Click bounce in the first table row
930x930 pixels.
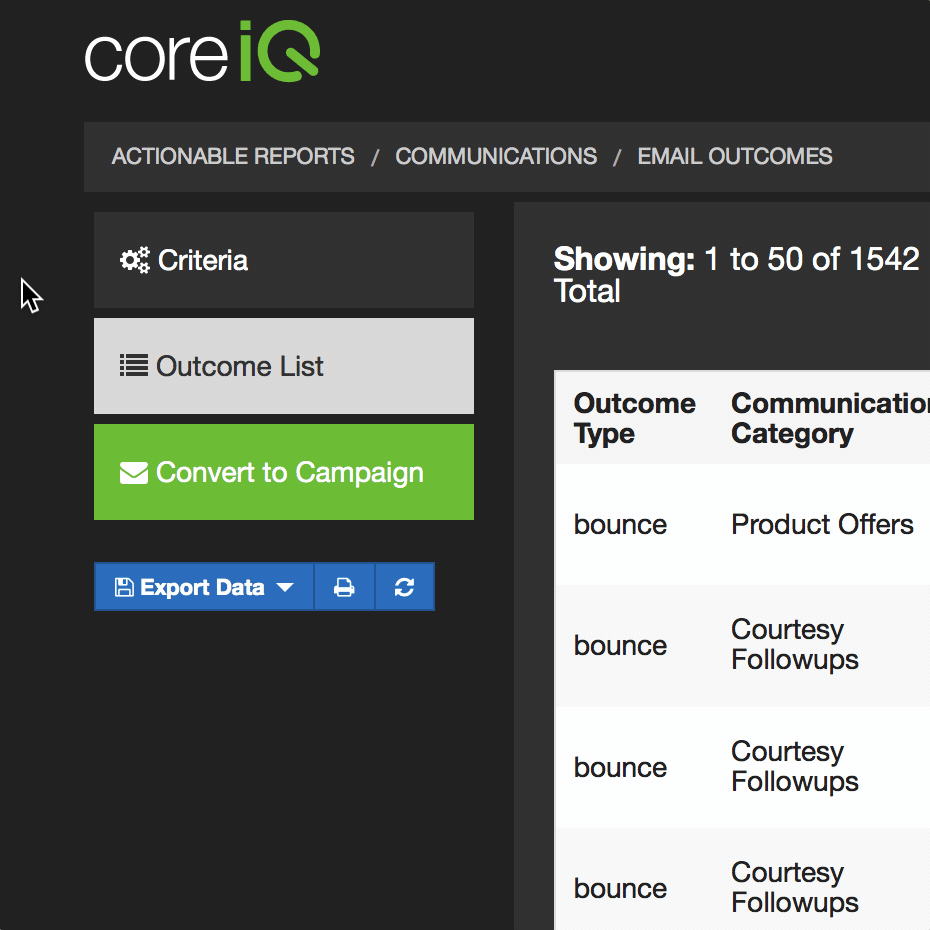tap(620, 525)
